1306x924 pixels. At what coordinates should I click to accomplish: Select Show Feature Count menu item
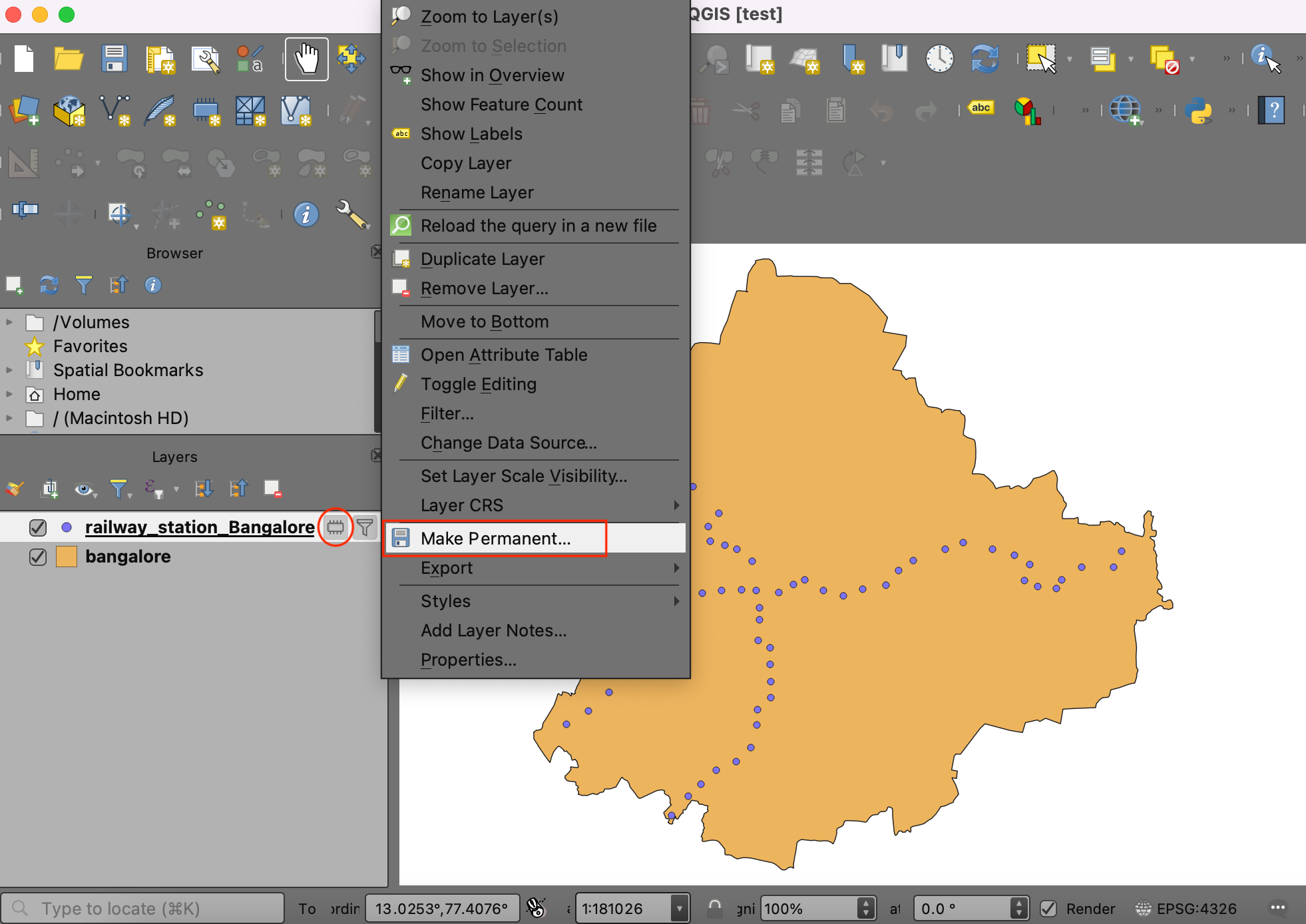(x=536, y=105)
